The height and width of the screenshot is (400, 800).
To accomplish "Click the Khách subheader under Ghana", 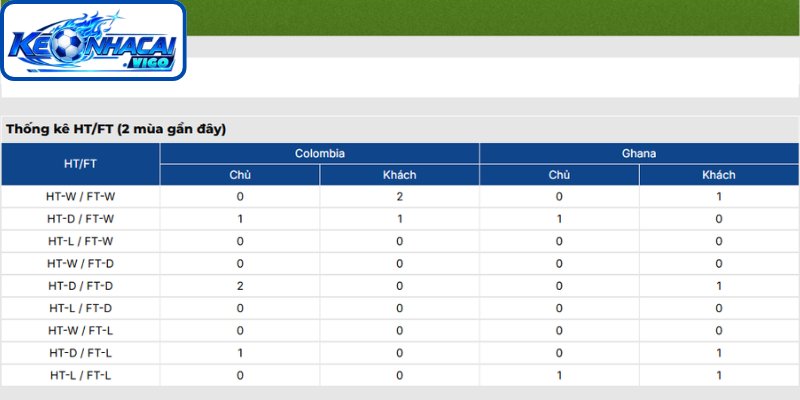I will click(x=719, y=175).
